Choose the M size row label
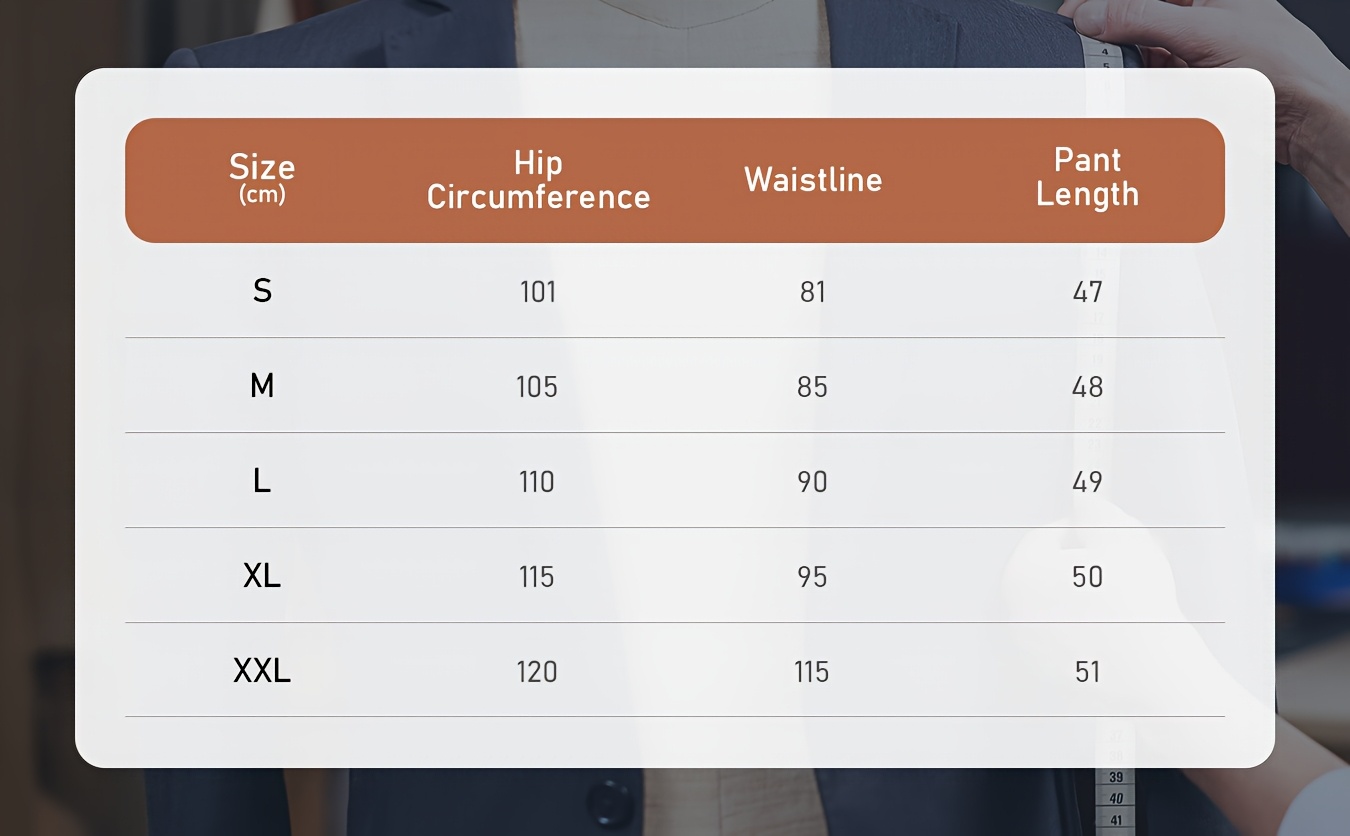Viewport: 1350px width, 836px height. [262, 386]
